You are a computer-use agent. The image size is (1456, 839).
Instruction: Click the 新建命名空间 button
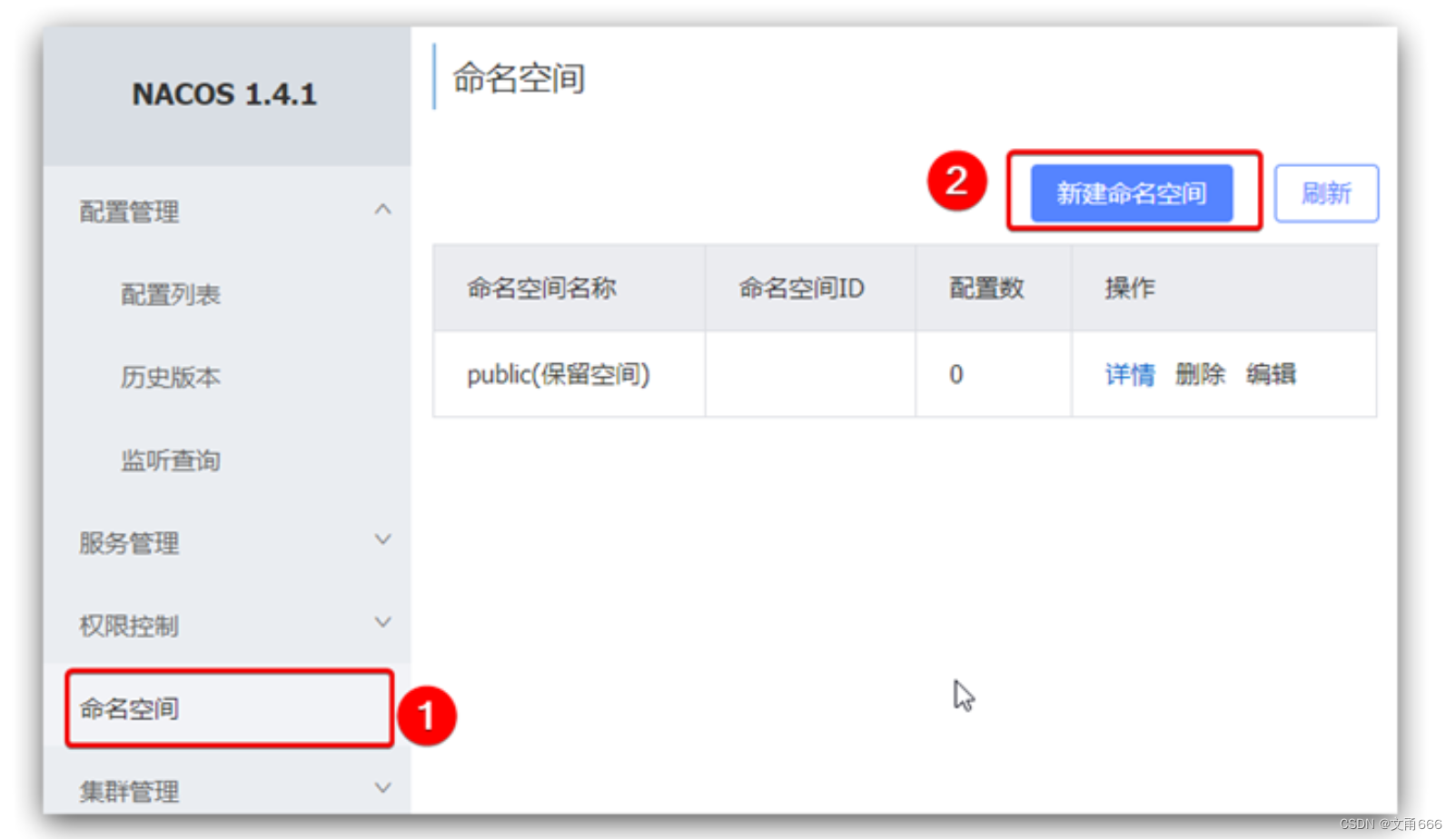(1132, 192)
